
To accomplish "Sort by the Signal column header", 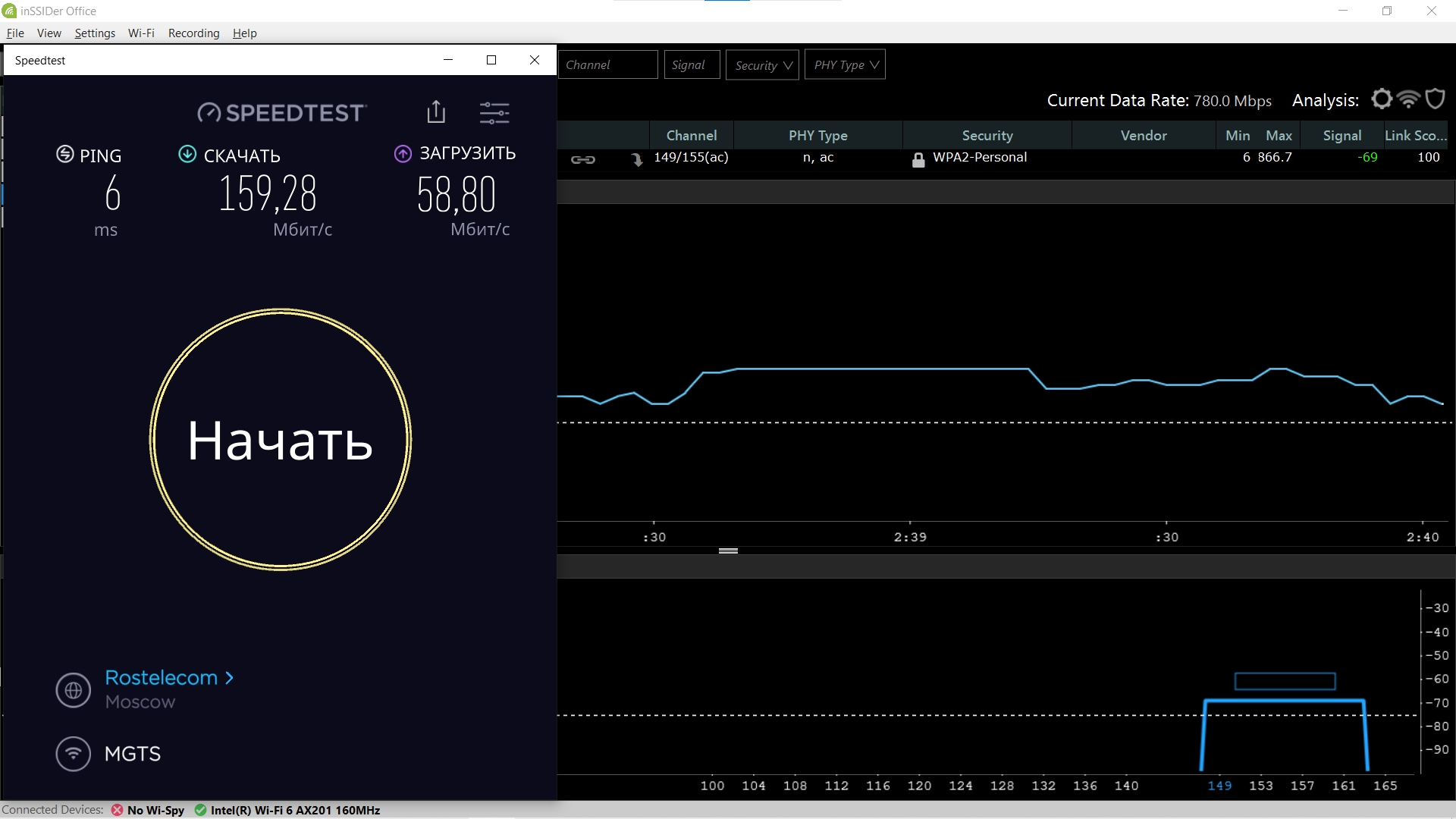I will click(x=1342, y=135).
